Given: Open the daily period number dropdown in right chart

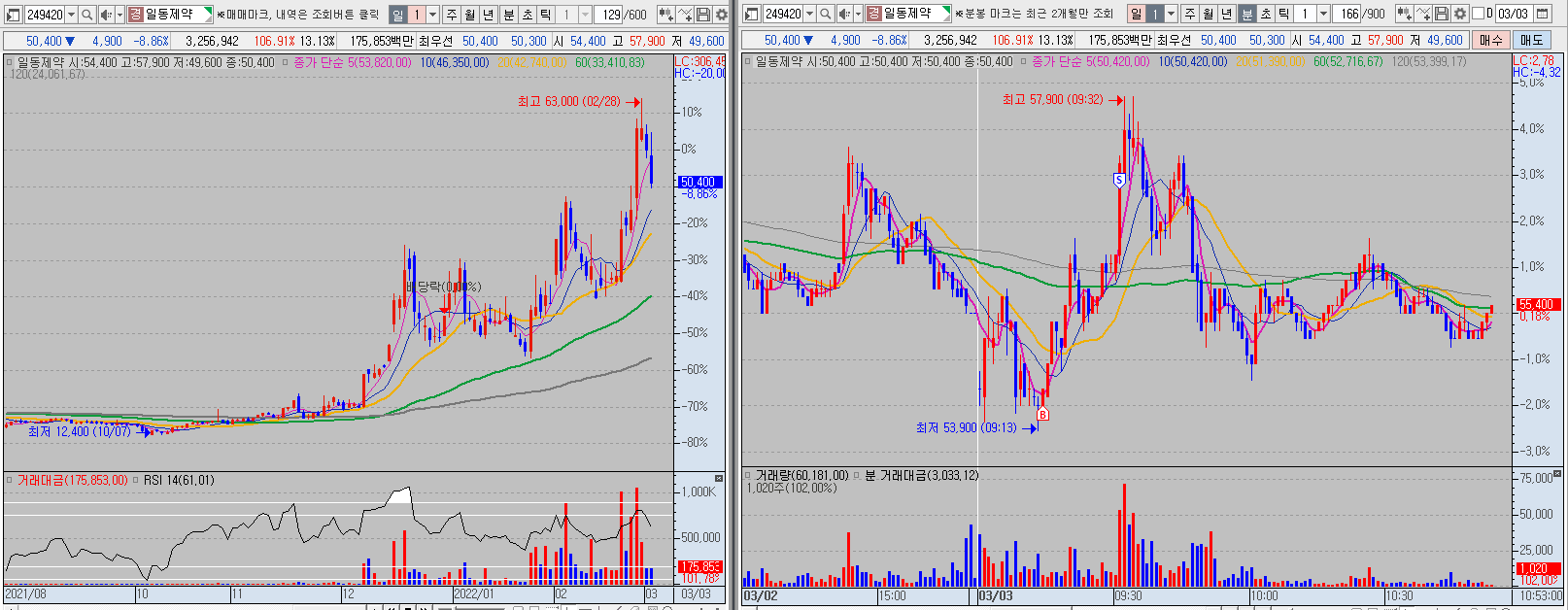Looking at the screenshot, I should [1171, 15].
